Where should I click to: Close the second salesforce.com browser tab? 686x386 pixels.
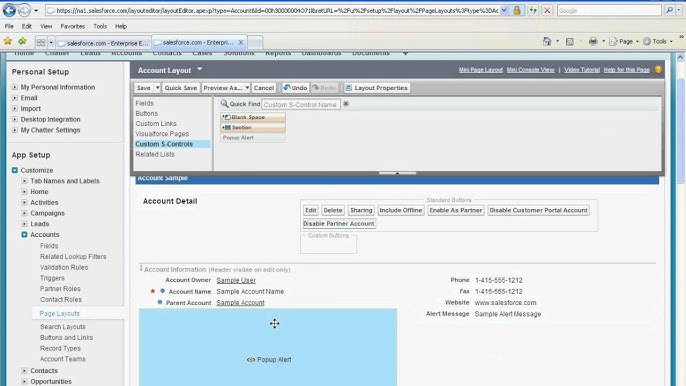tap(241, 42)
